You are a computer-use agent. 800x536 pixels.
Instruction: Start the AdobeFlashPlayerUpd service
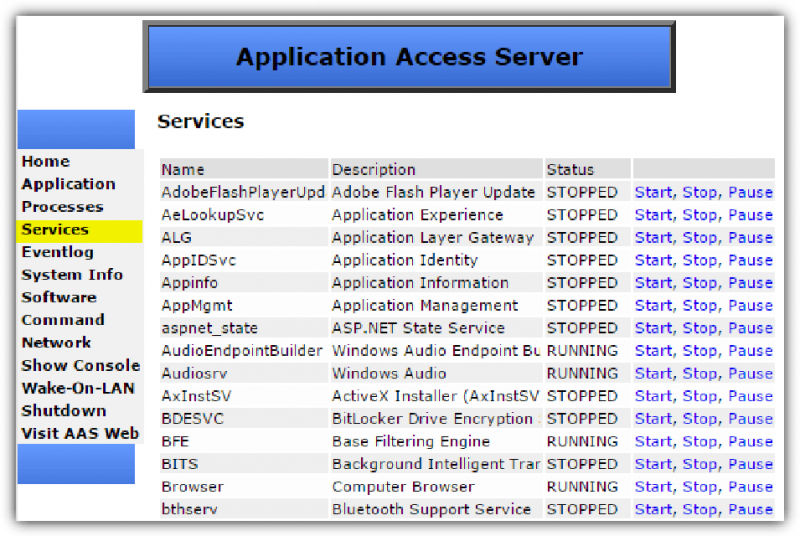(653, 192)
